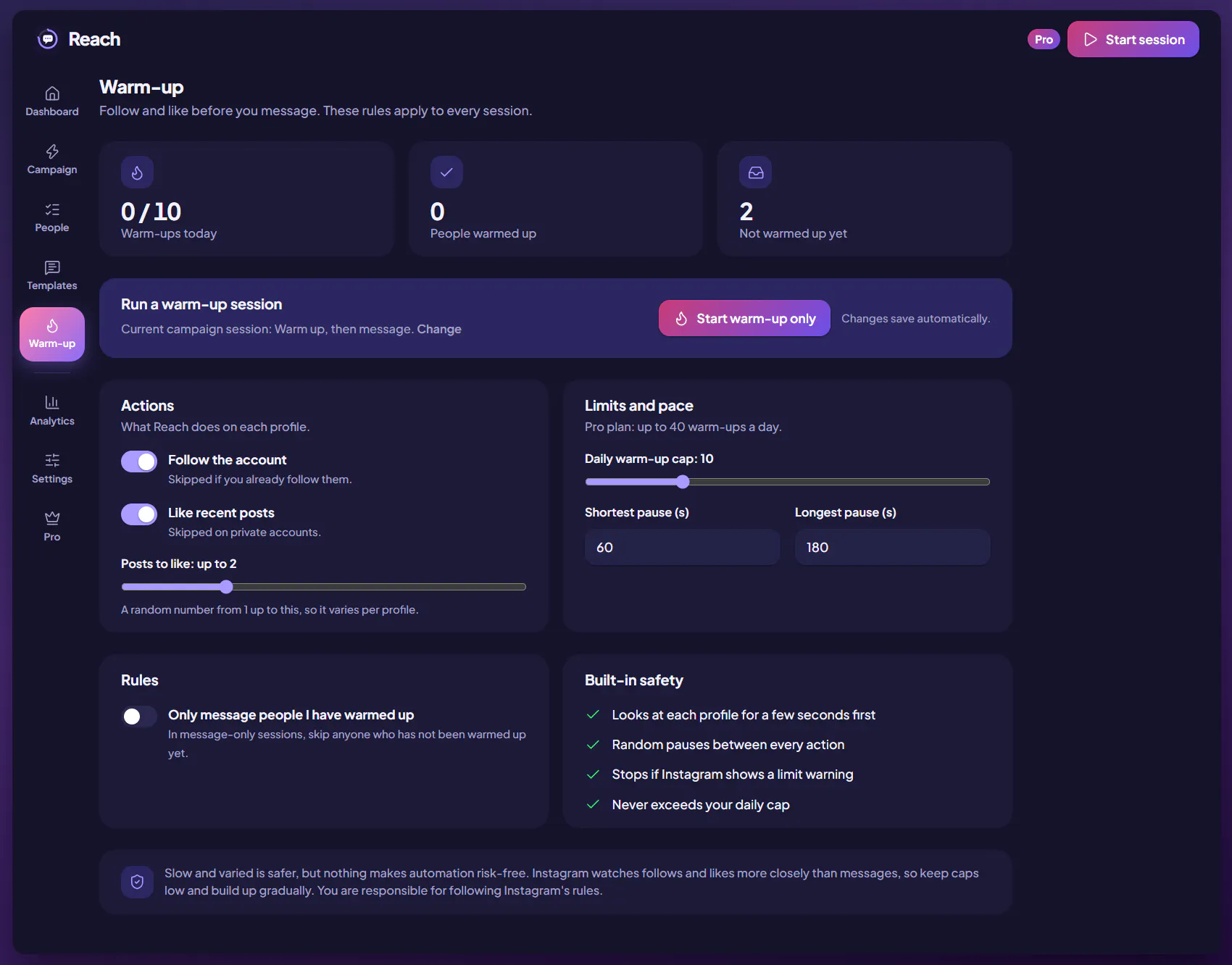Image resolution: width=1232 pixels, height=965 pixels.
Task: Click the inbox icon on Not warmed up yet card
Action: point(756,172)
